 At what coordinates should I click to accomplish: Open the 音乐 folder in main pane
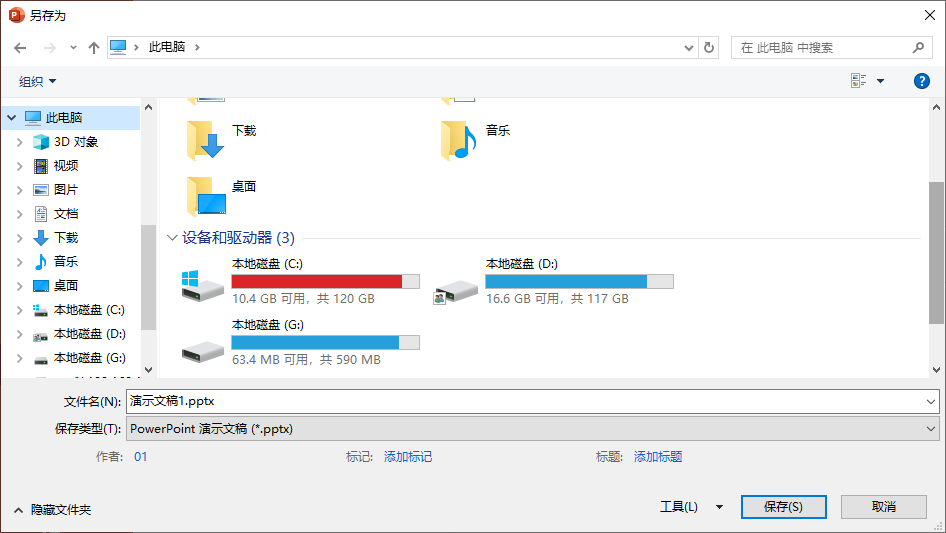pos(460,140)
